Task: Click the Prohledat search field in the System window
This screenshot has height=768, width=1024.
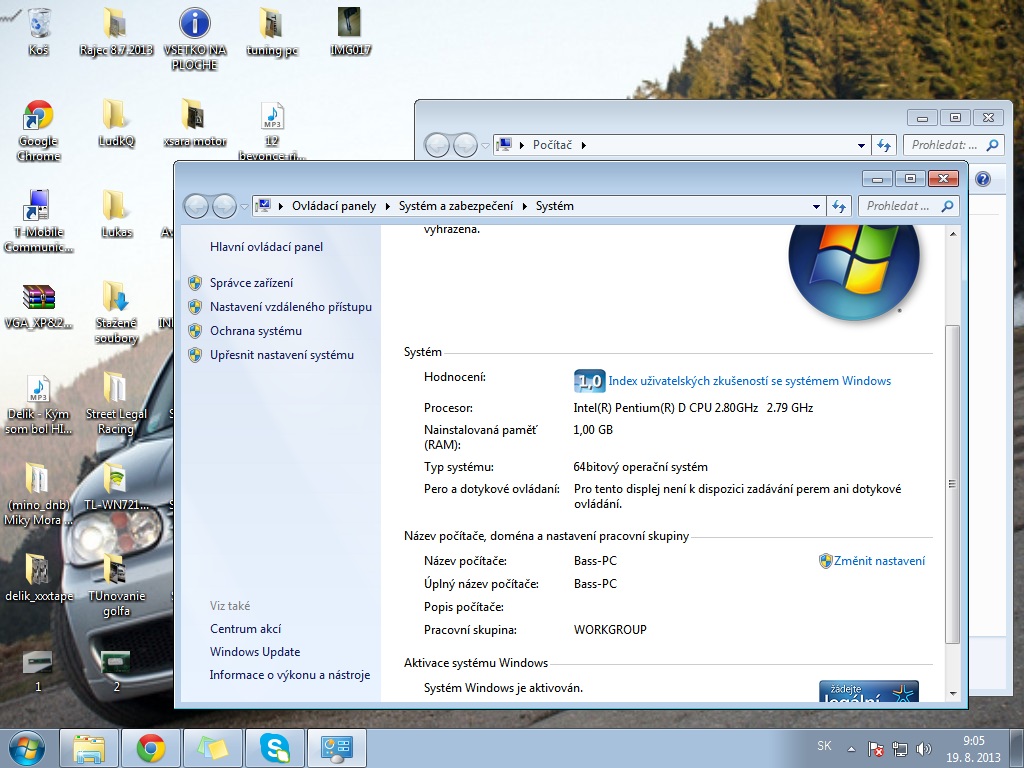Action: [898, 206]
